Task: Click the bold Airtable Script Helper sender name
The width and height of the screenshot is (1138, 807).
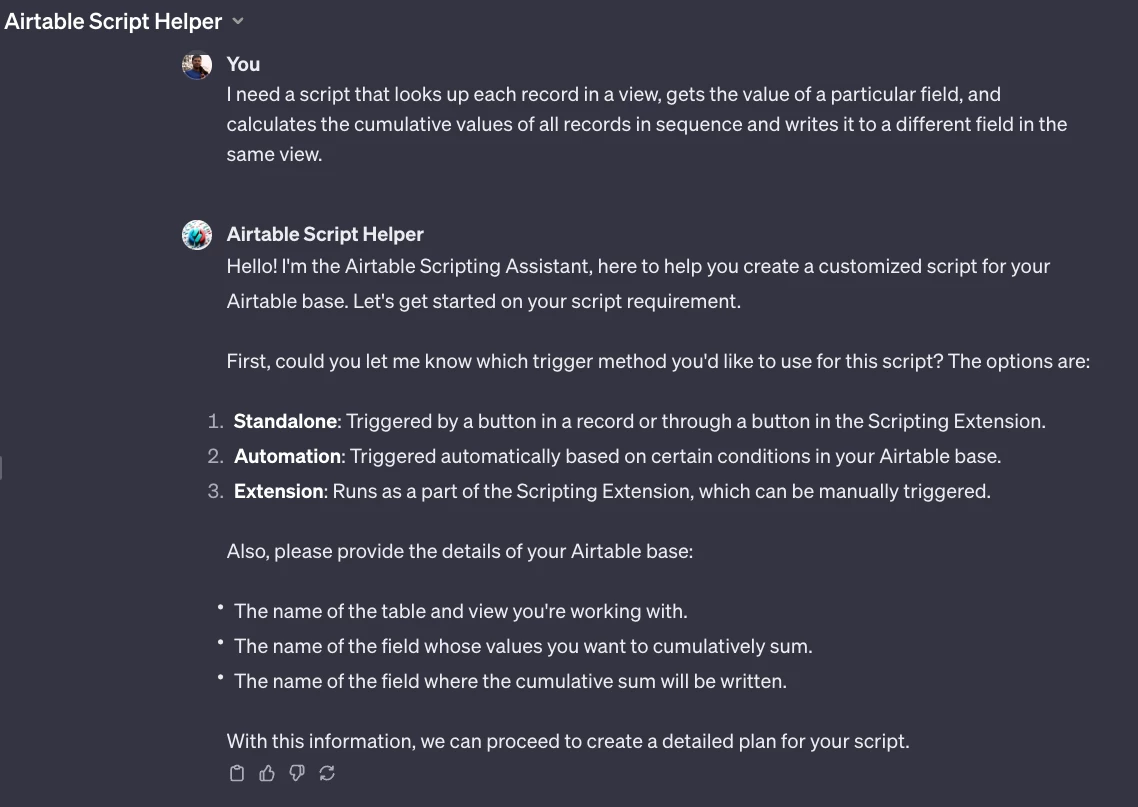Action: coord(325,234)
